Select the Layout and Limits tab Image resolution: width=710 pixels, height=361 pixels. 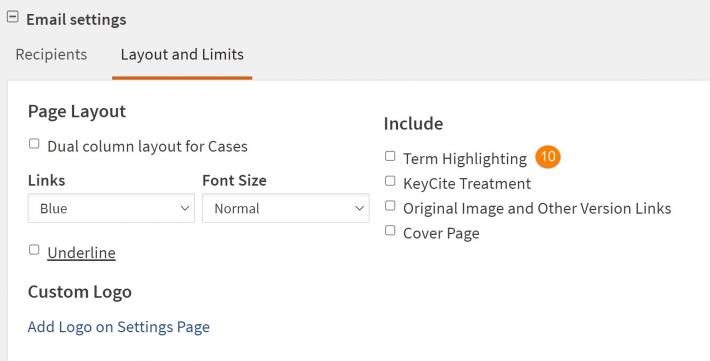click(182, 54)
